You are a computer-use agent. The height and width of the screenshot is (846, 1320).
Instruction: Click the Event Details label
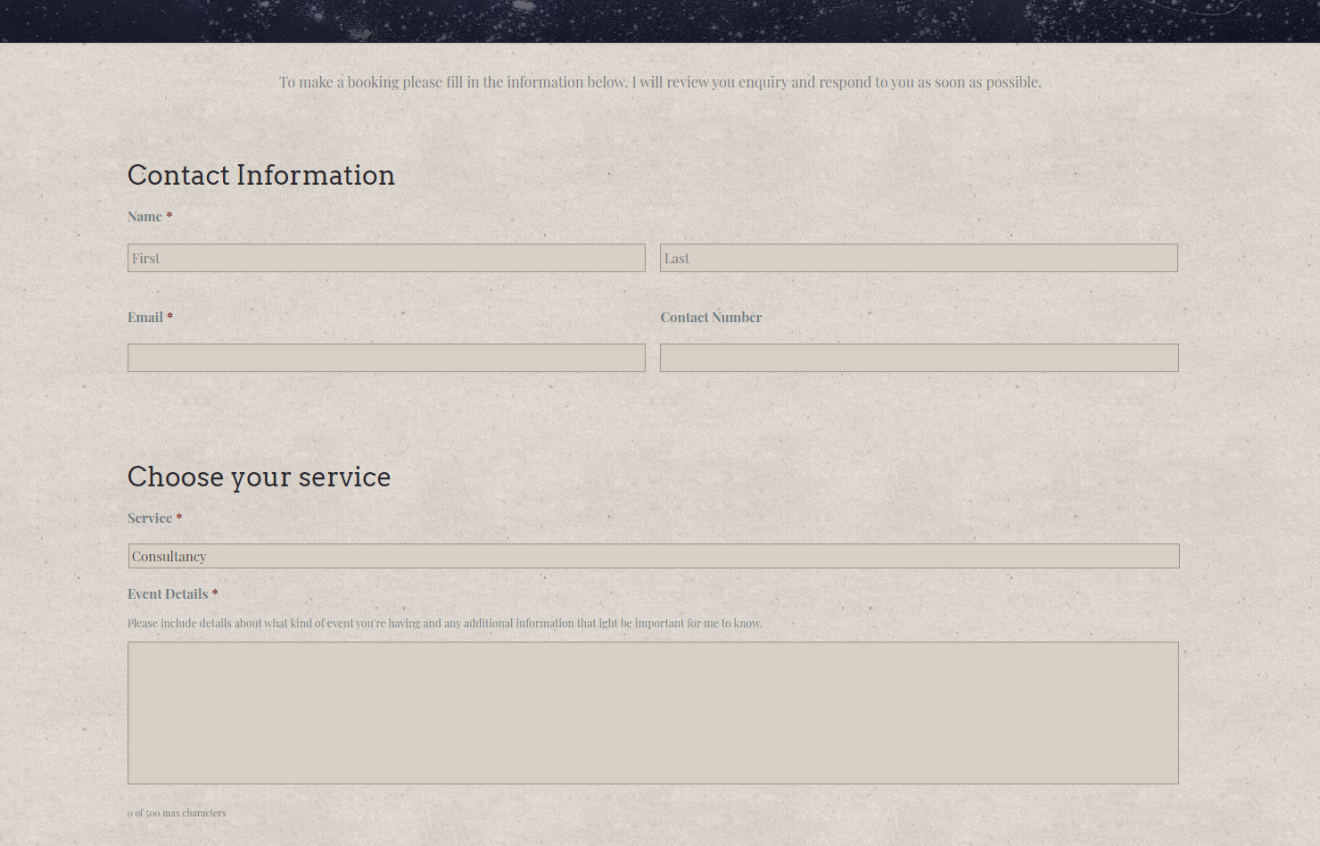[x=167, y=594]
